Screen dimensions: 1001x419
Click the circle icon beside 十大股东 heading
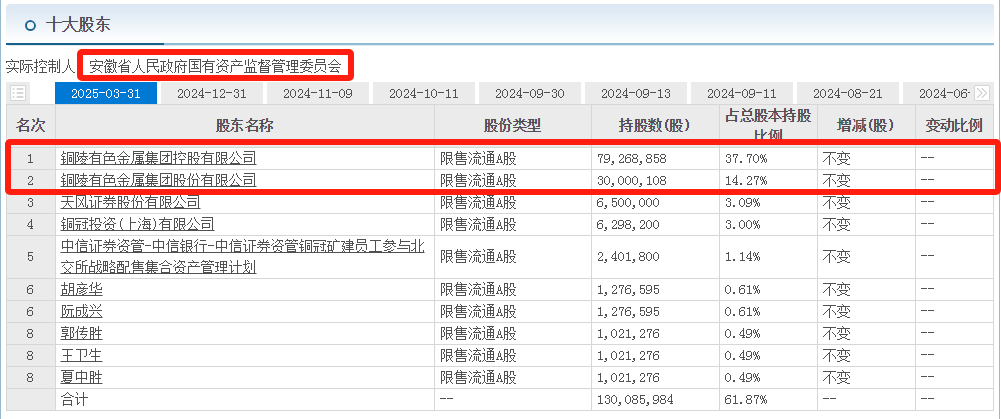pyautogui.click(x=29, y=26)
